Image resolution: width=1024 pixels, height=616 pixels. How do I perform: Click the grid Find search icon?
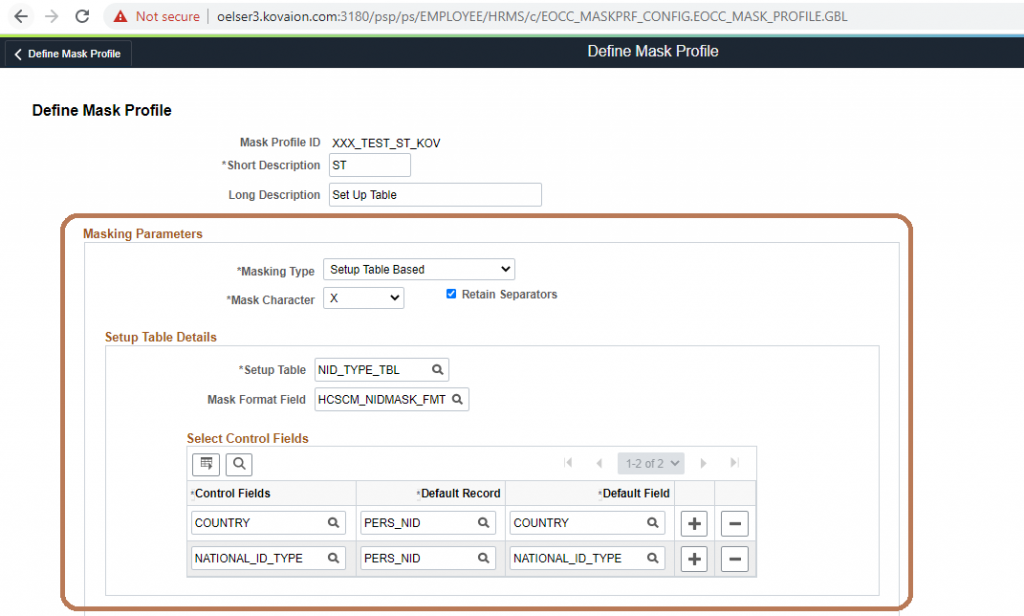239,464
